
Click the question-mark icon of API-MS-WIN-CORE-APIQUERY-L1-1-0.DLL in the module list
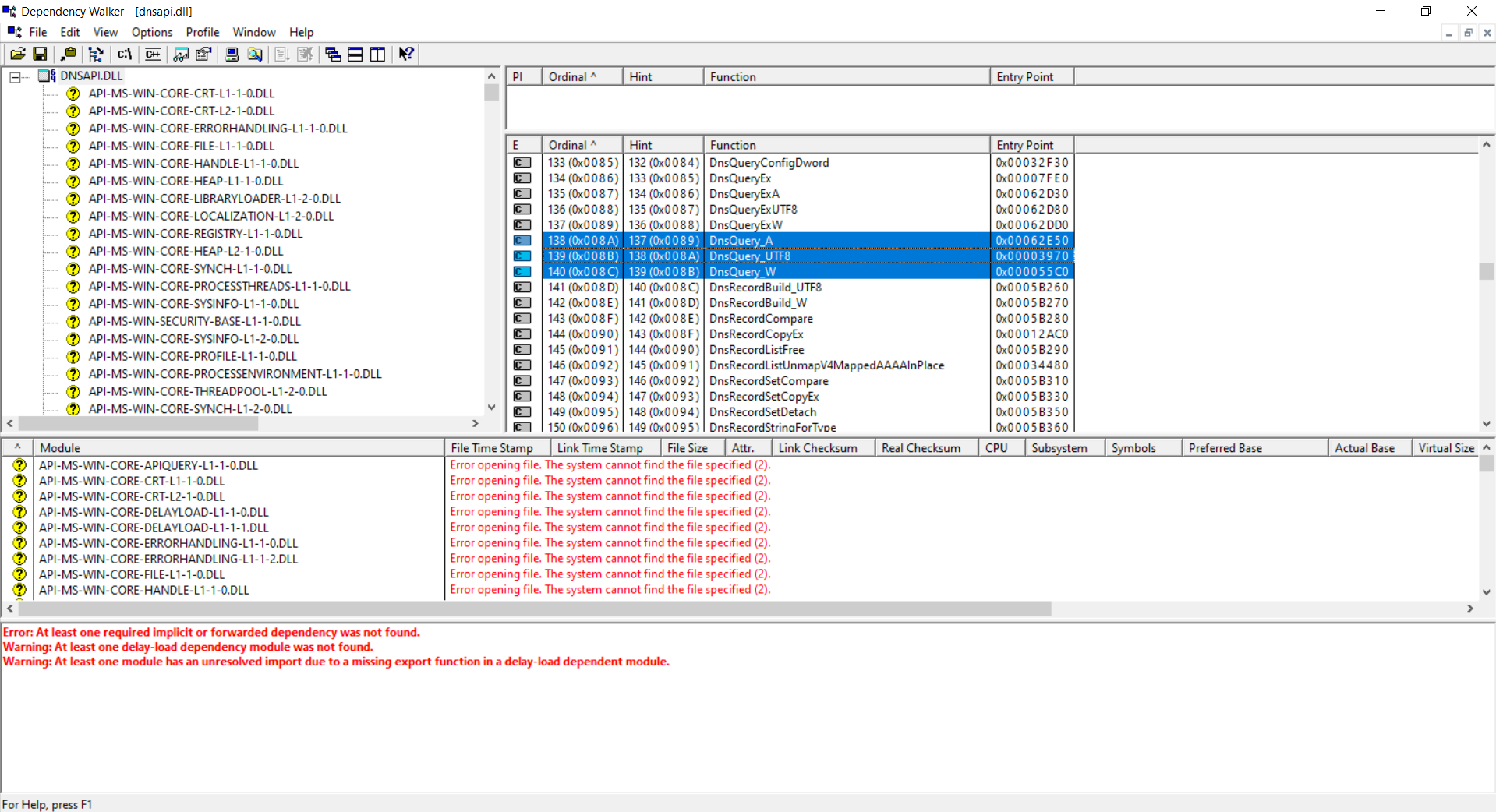tap(19, 465)
